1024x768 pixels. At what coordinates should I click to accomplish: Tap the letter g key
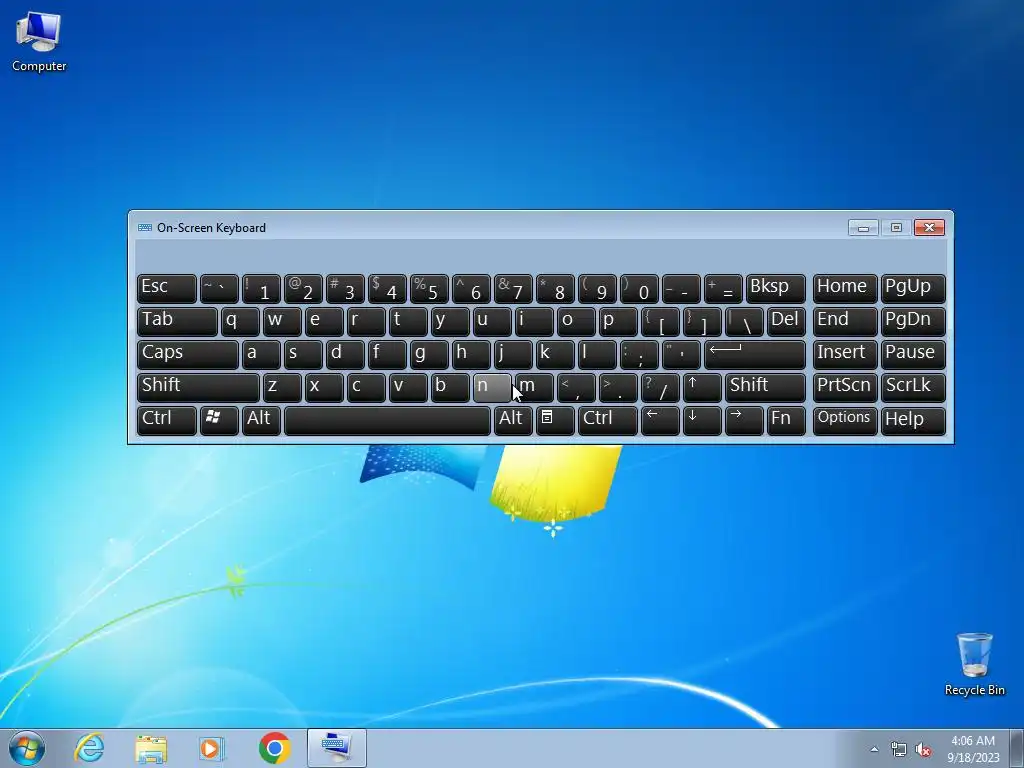(x=429, y=355)
